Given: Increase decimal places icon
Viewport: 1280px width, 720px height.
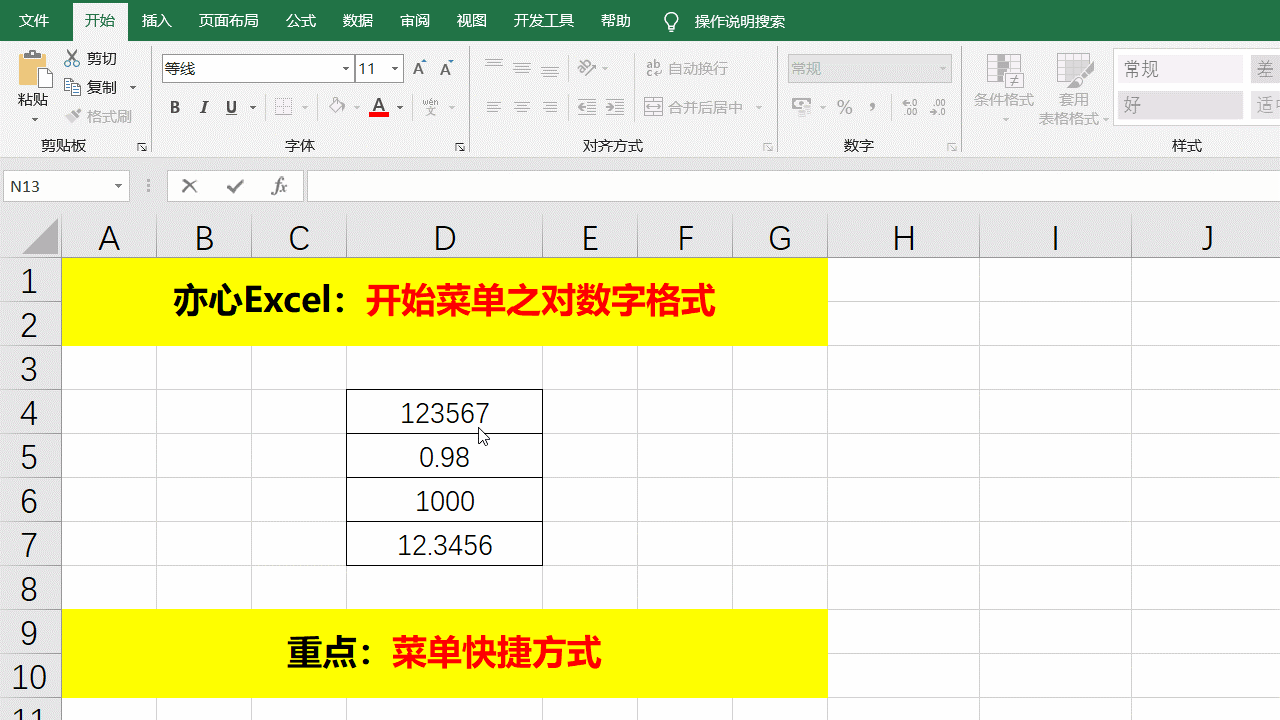Looking at the screenshot, I should click(910, 107).
